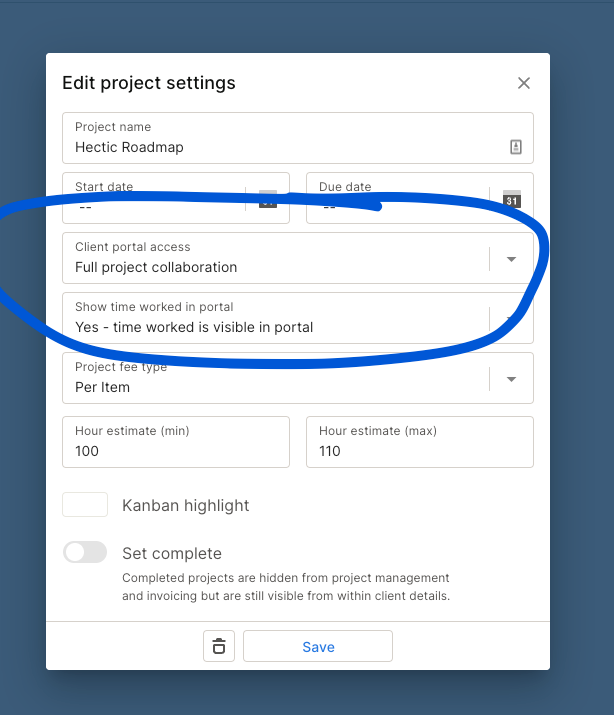Click the 'Kanban highlight' label text

(186, 506)
